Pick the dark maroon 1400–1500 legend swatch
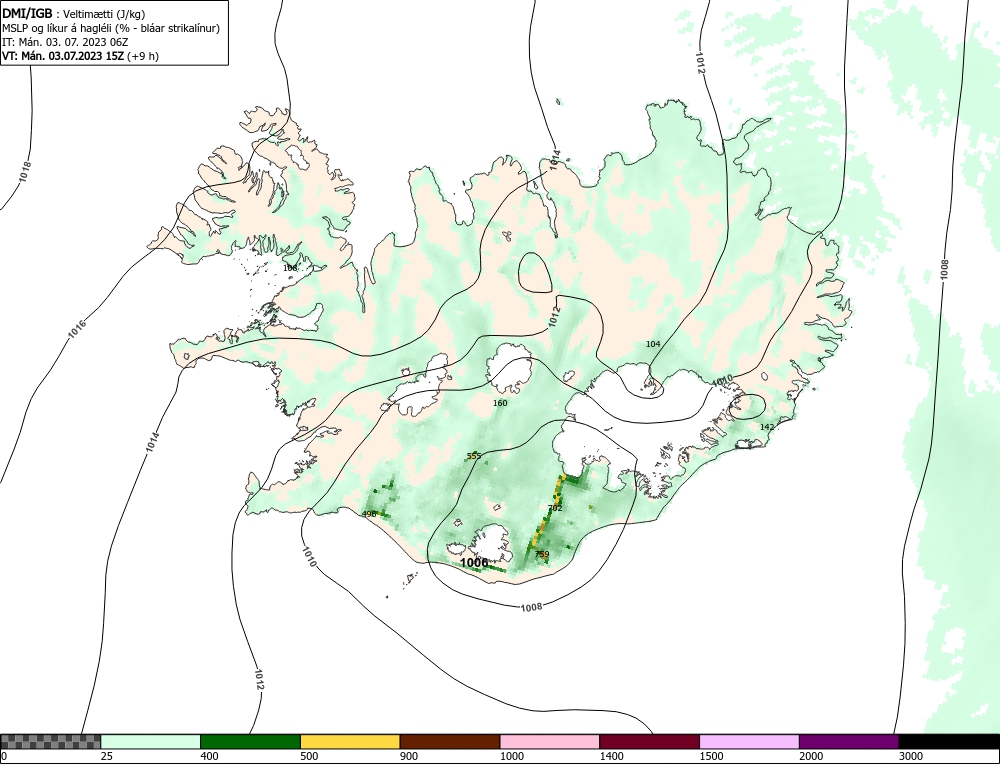 point(649,741)
